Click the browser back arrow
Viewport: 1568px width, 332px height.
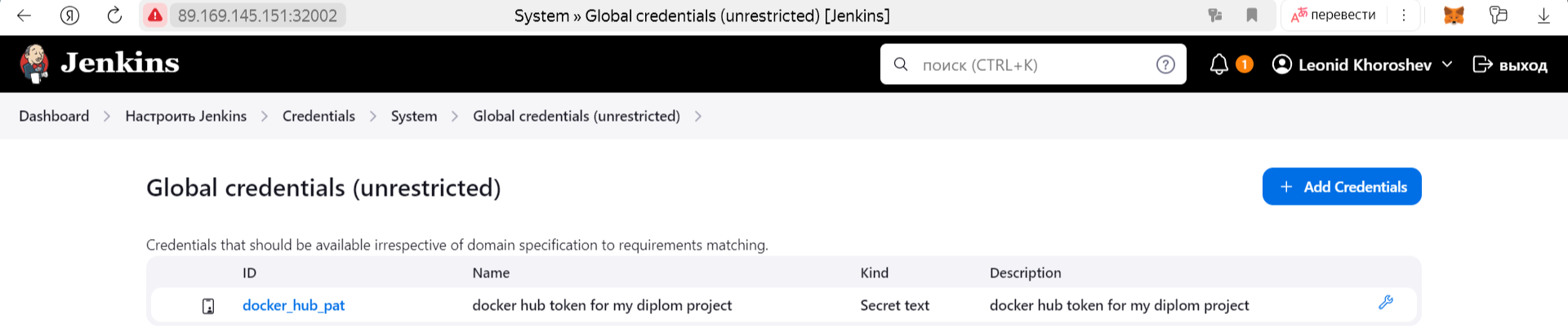[x=24, y=15]
